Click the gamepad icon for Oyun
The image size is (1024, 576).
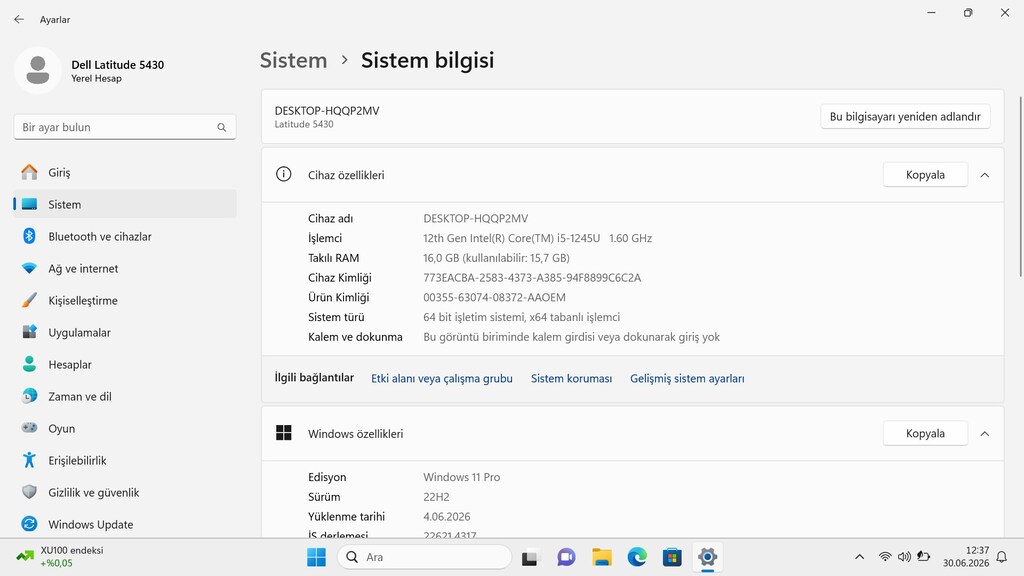29,428
